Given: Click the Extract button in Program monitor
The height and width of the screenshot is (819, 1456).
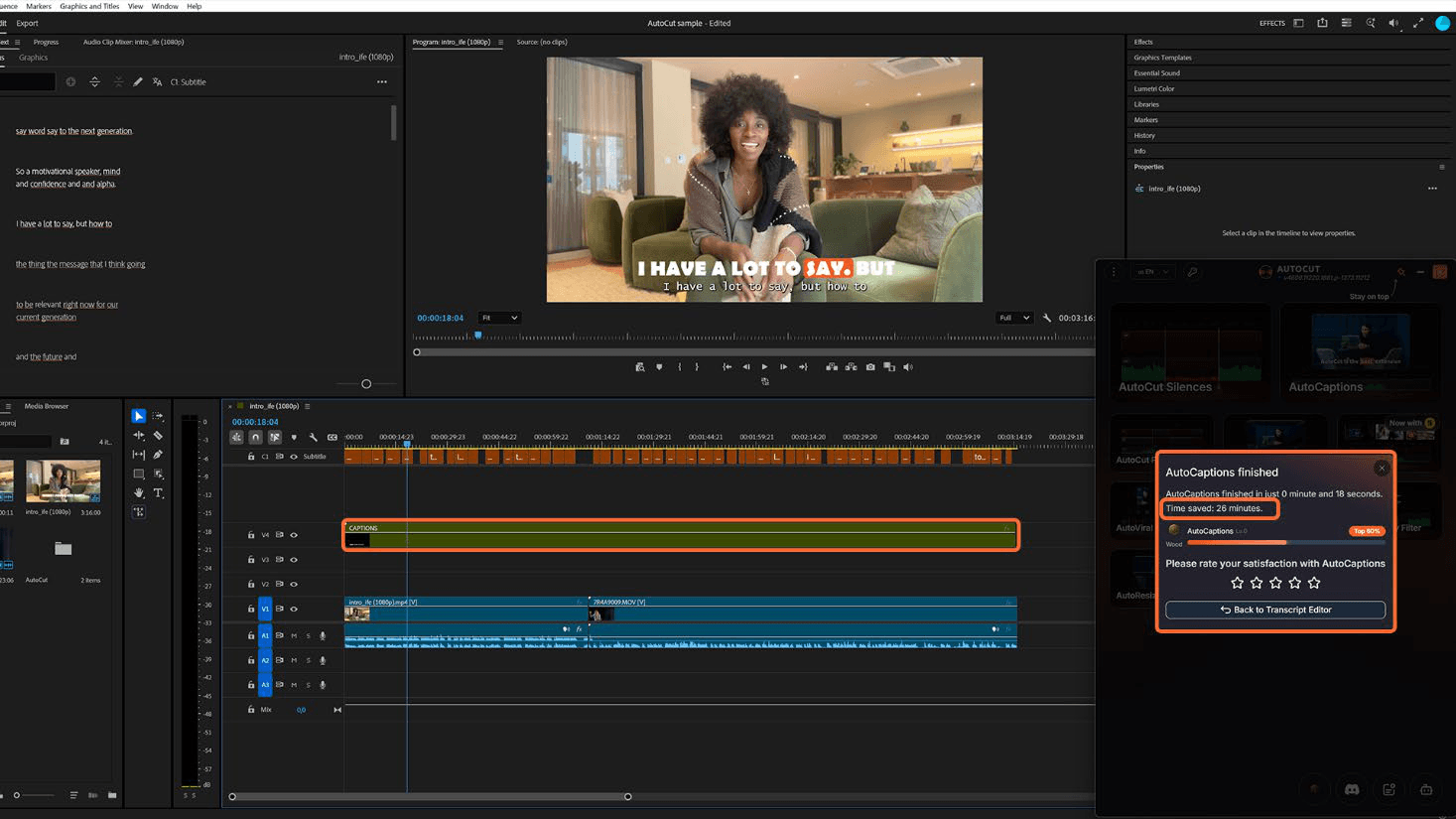Looking at the screenshot, I should pos(851,367).
